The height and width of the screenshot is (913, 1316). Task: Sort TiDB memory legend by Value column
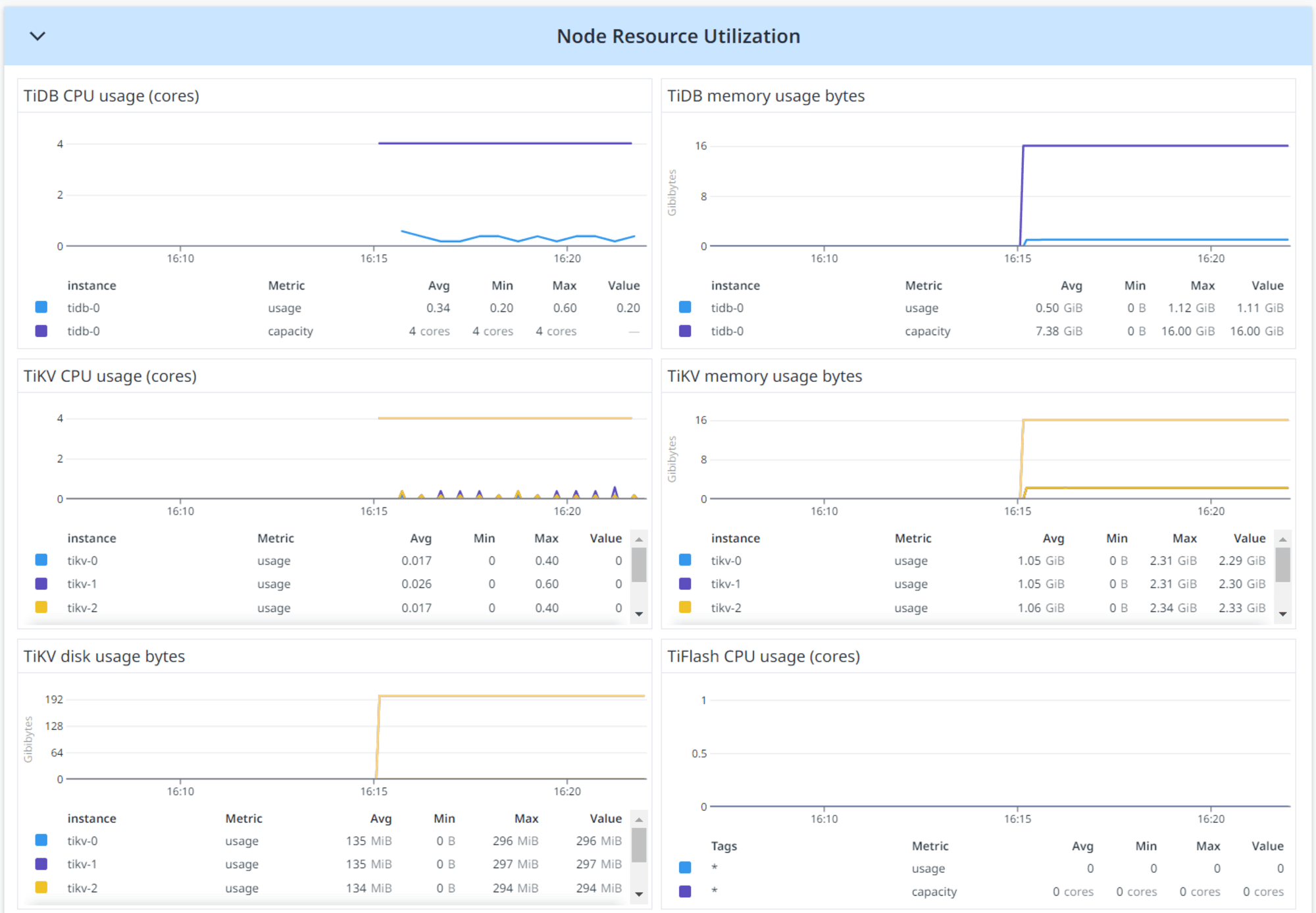click(x=1267, y=286)
